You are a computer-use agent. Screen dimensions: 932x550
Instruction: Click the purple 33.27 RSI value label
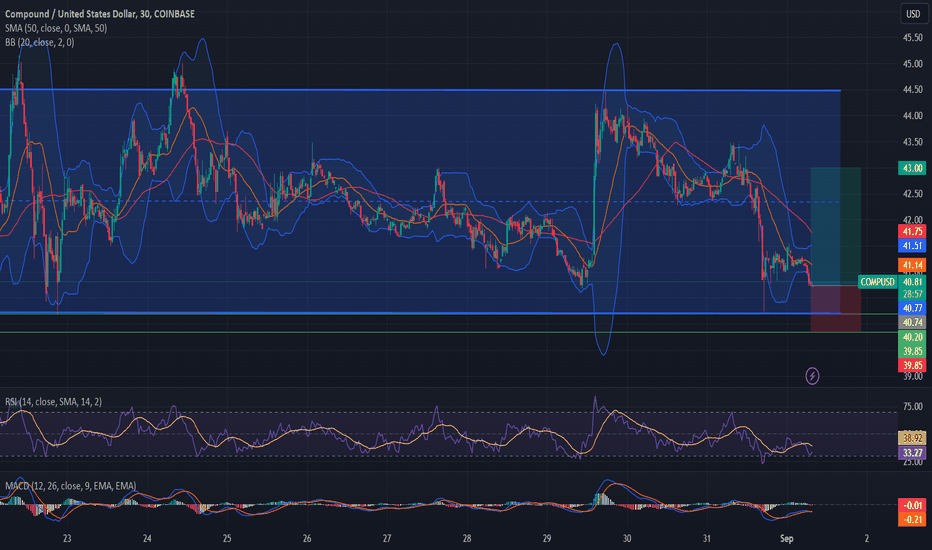(912, 453)
